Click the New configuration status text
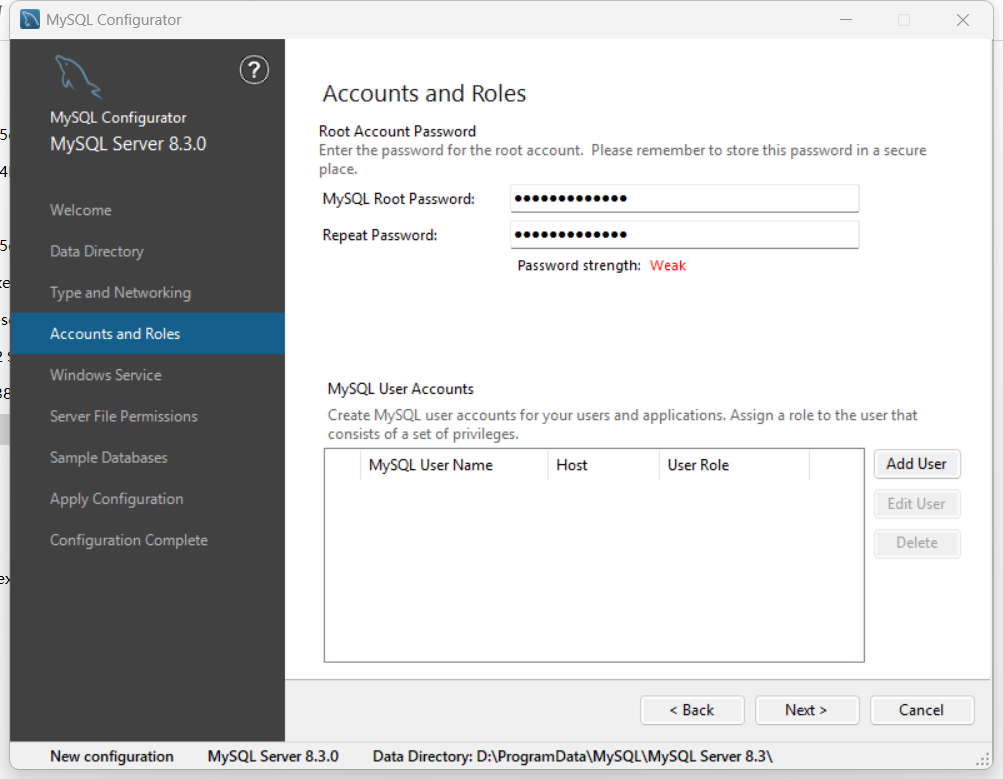The image size is (1003, 779). [x=112, y=757]
